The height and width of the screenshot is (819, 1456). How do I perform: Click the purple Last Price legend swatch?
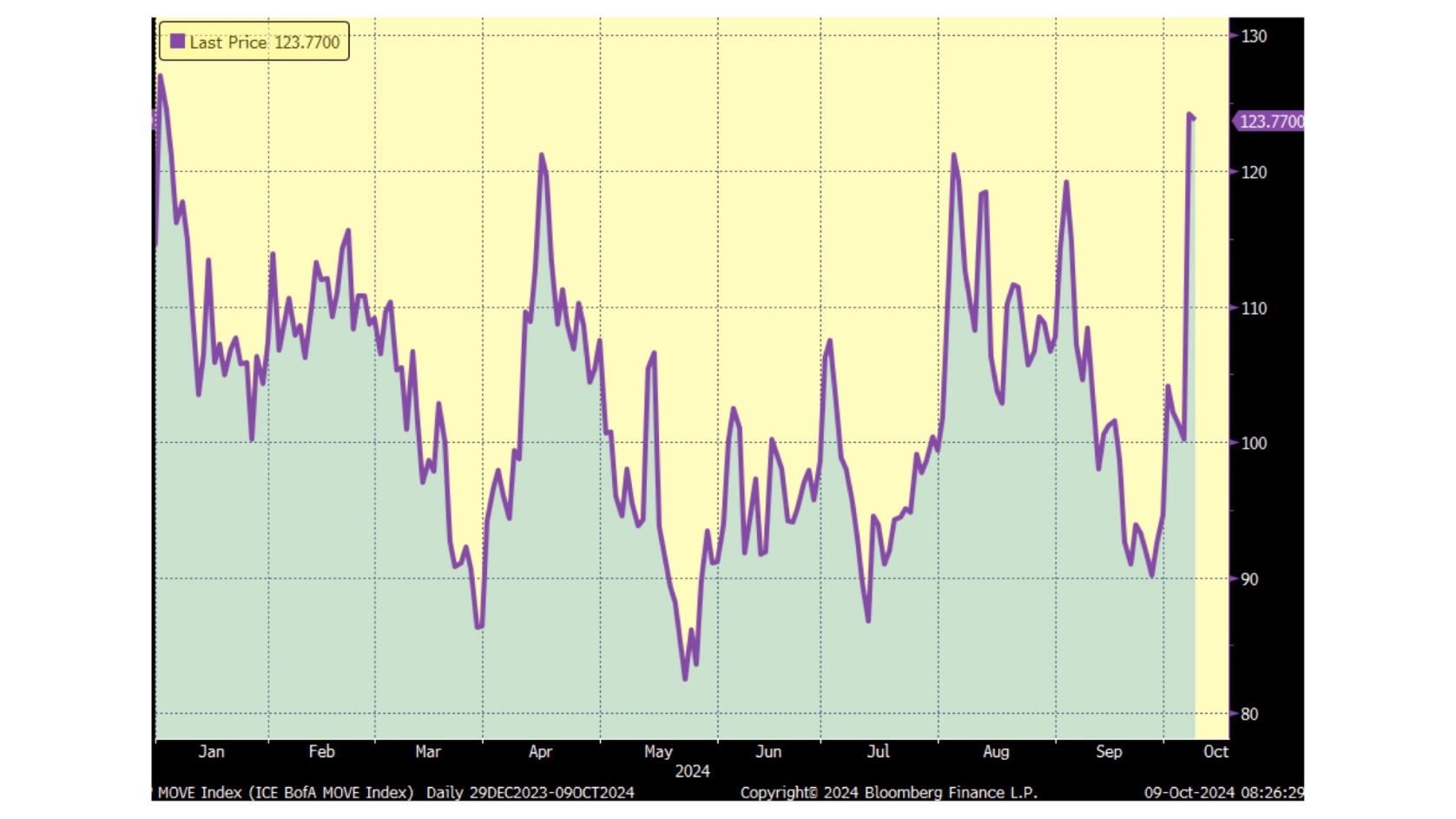tap(177, 41)
